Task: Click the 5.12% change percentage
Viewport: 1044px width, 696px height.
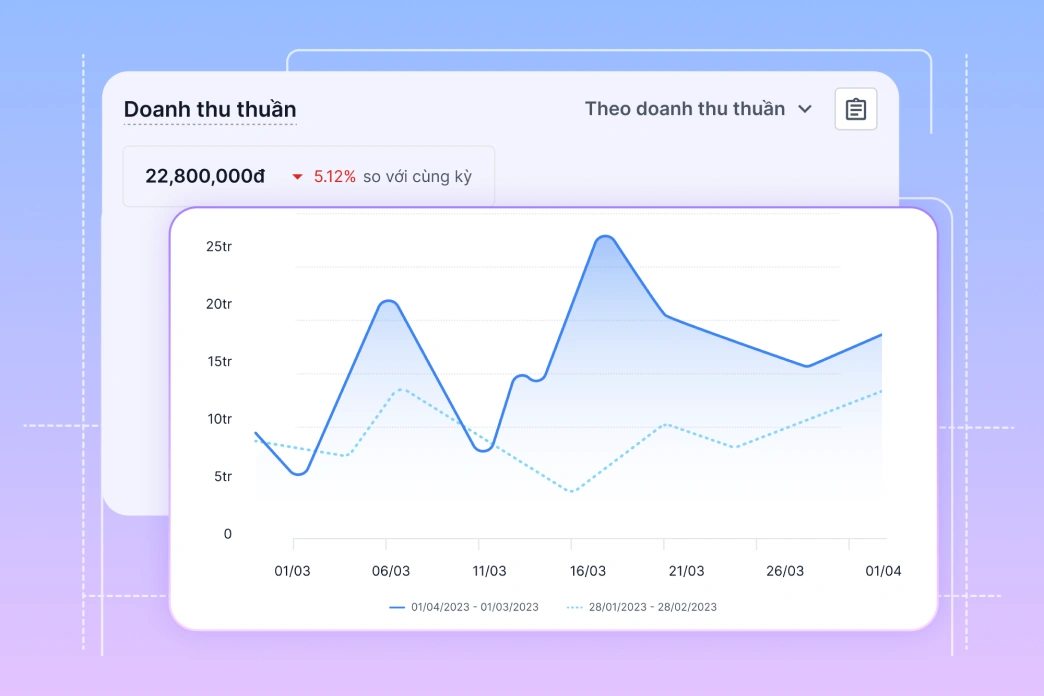Action: pos(335,177)
